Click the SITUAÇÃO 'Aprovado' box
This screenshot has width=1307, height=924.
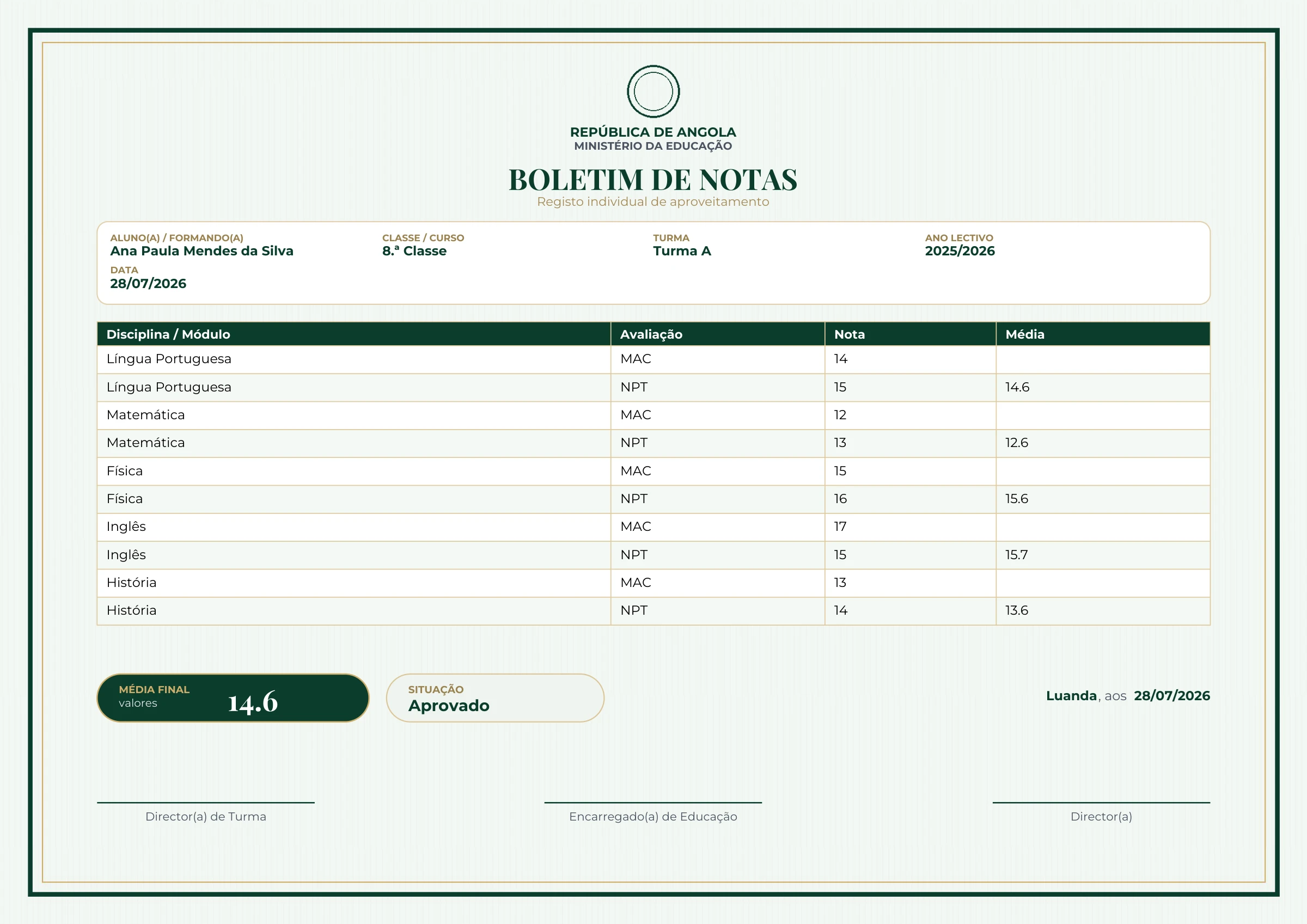[494, 698]
